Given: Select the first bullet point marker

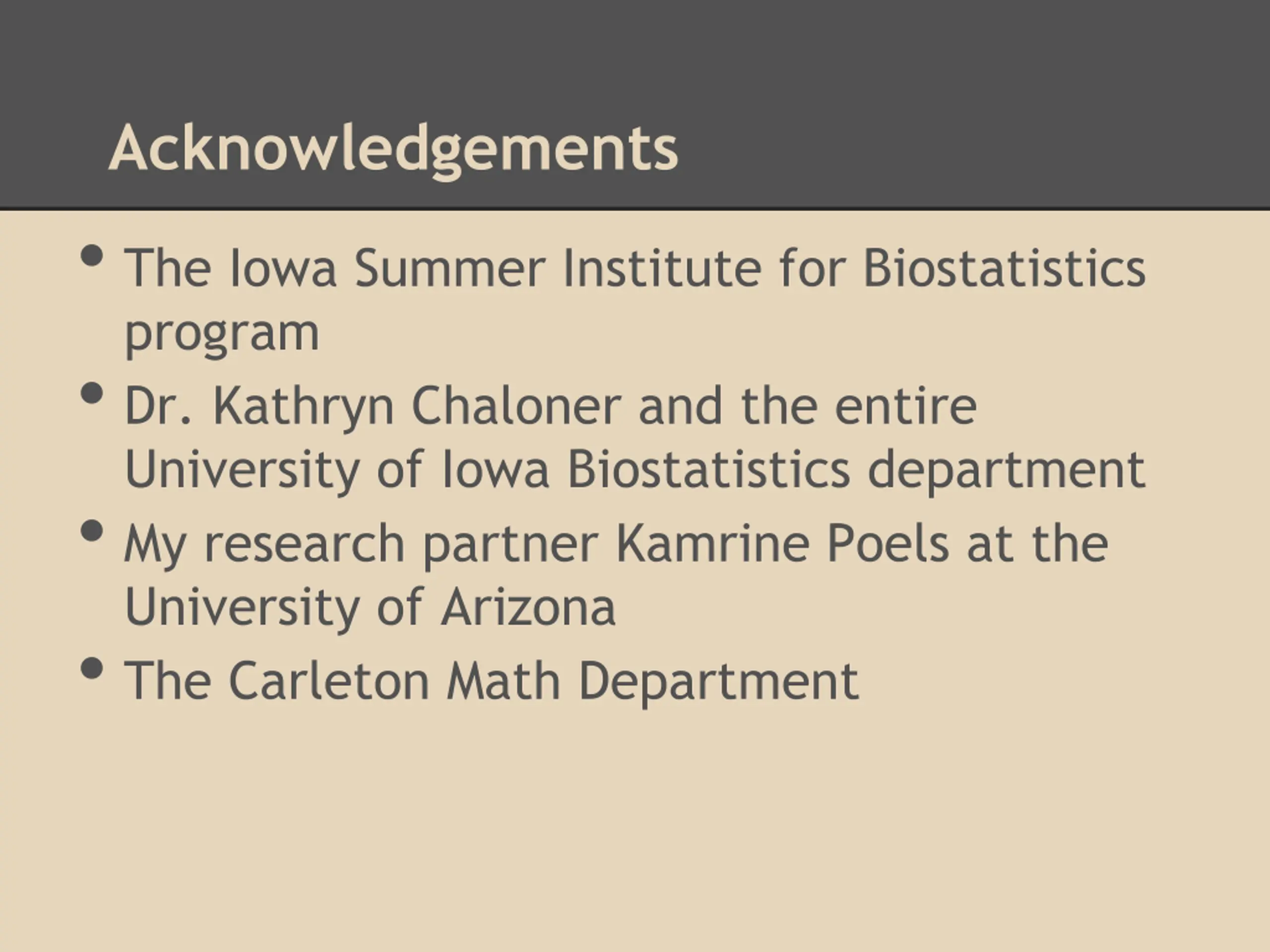Looking at the screenshot, I should [92, 256].
